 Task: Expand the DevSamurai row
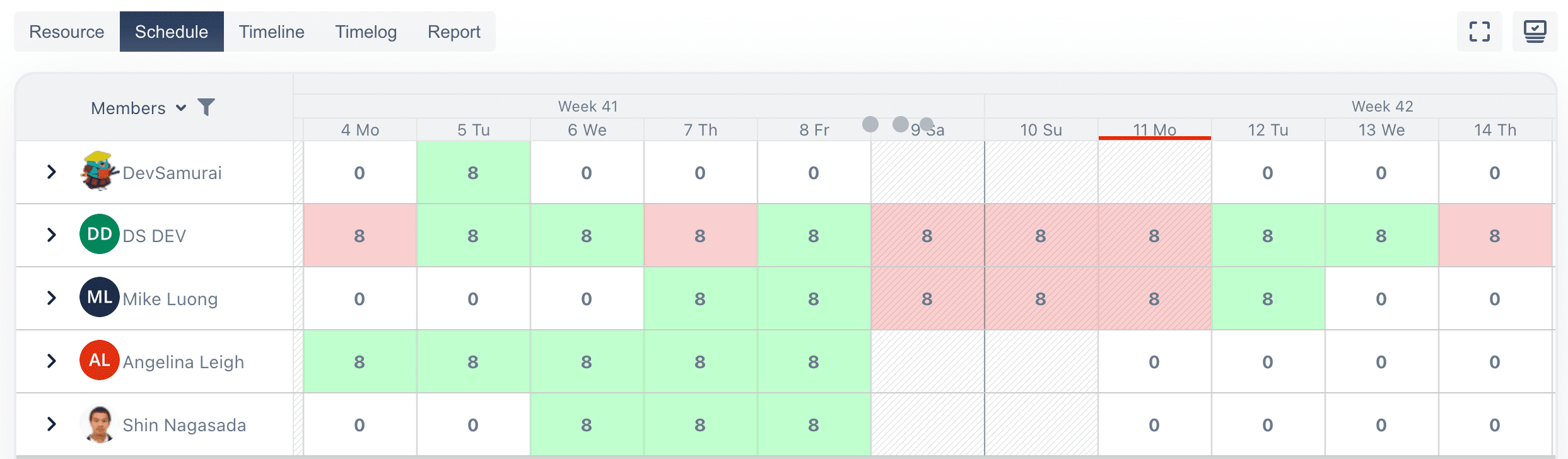52,171
